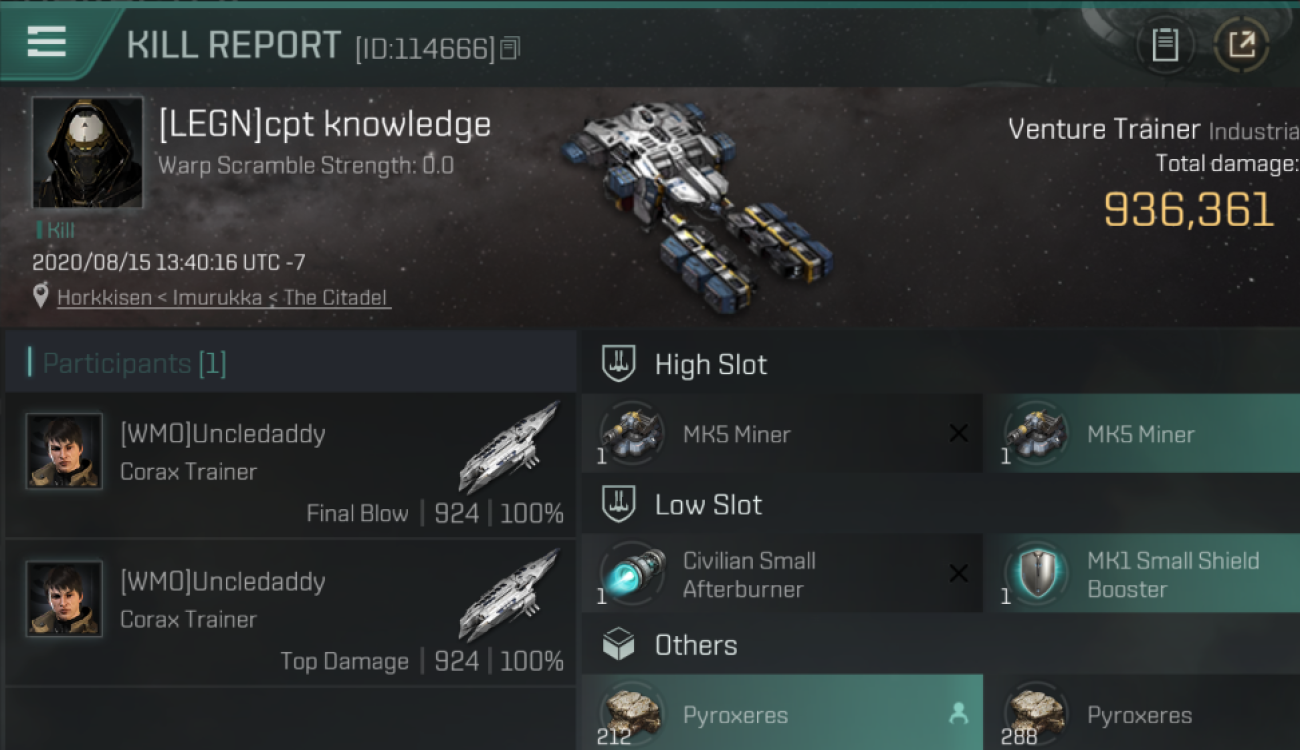Click Corax Trainer ship icon in Top Damage row

pos(509,595)
